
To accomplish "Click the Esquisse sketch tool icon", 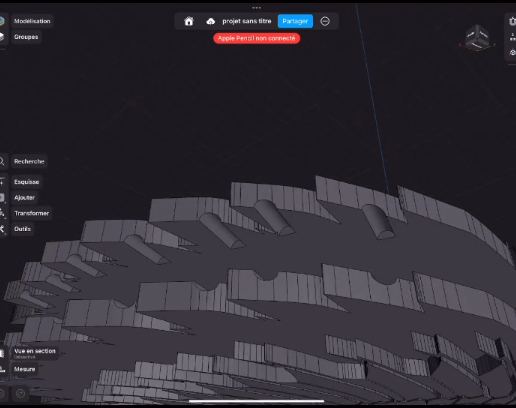I will [2, 182].
